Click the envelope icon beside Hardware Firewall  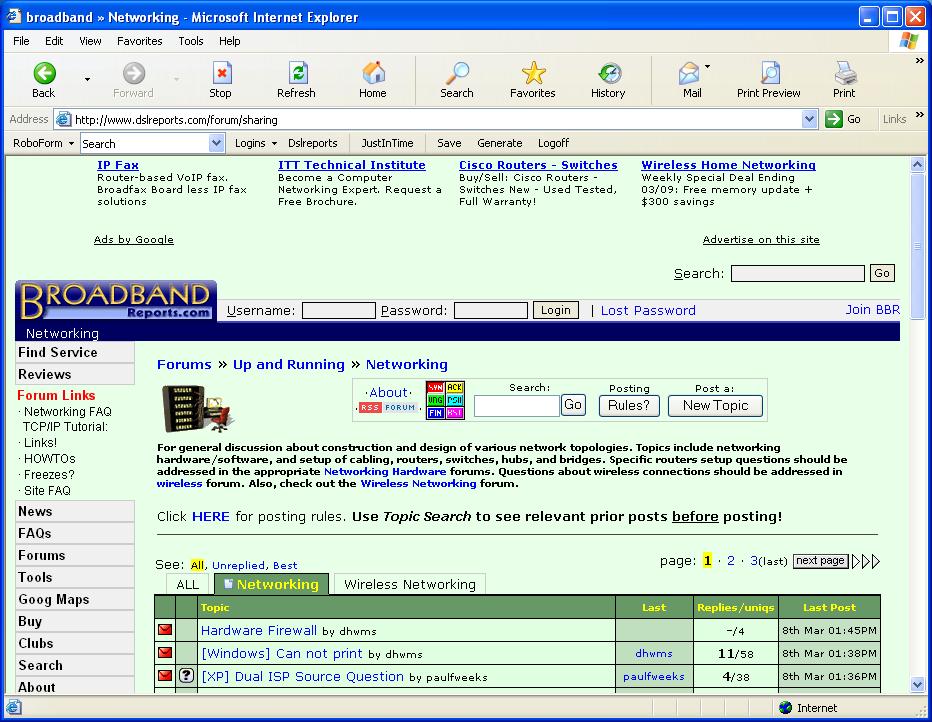click(x=165, y=630)
